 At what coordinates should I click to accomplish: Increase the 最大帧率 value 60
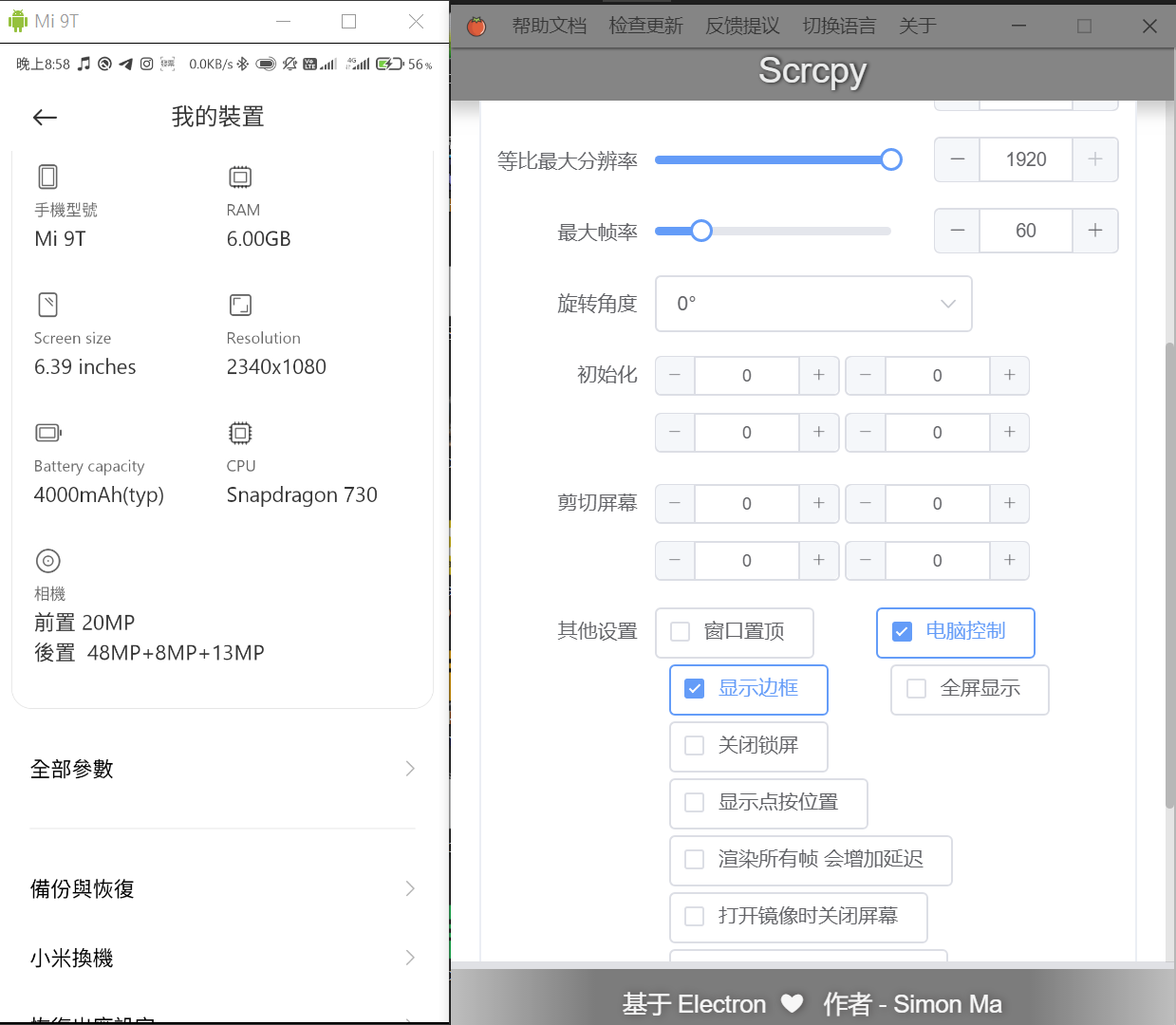point(1095,231)
